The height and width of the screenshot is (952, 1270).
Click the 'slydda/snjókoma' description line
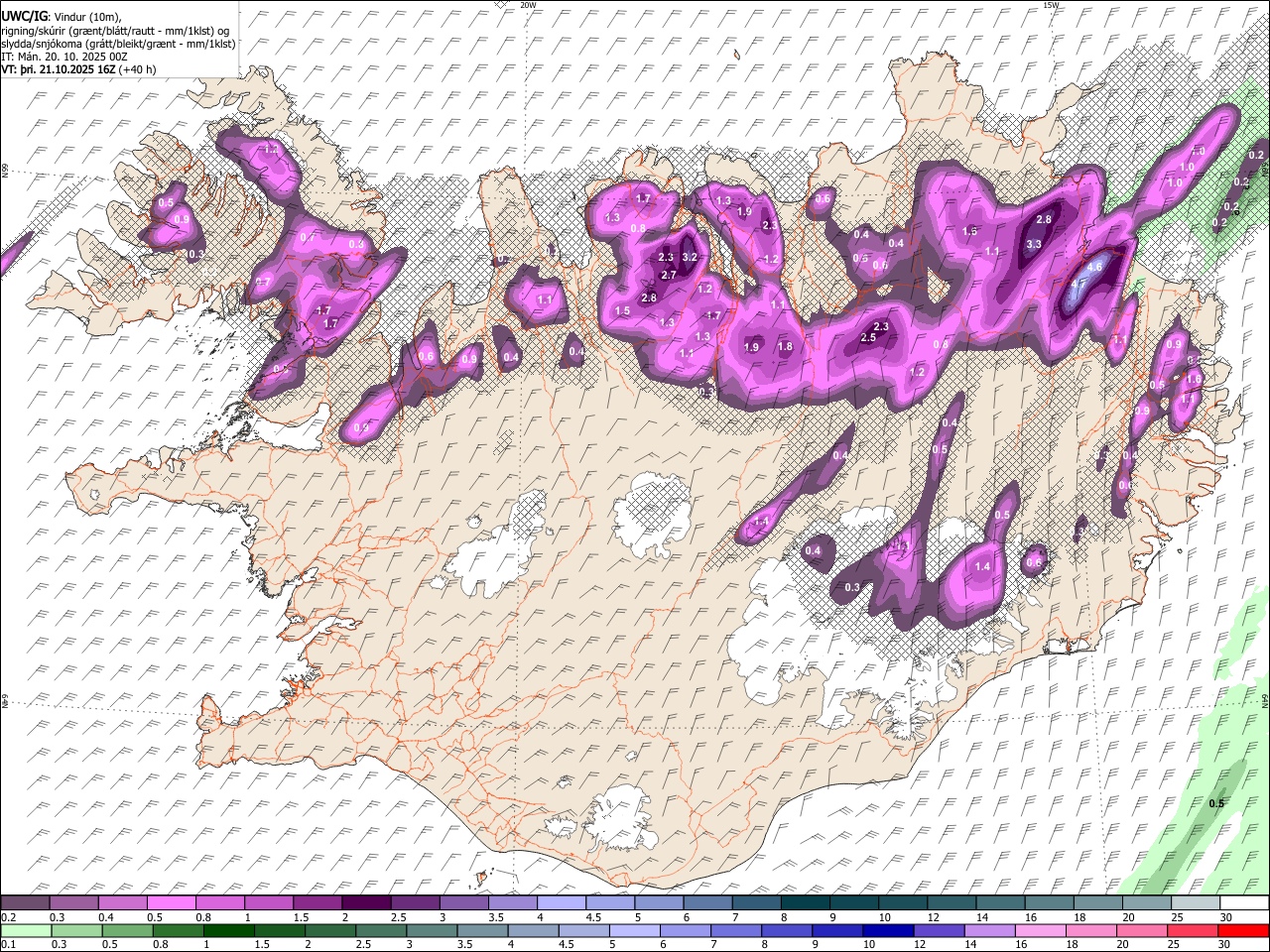(x=118, y=44)
